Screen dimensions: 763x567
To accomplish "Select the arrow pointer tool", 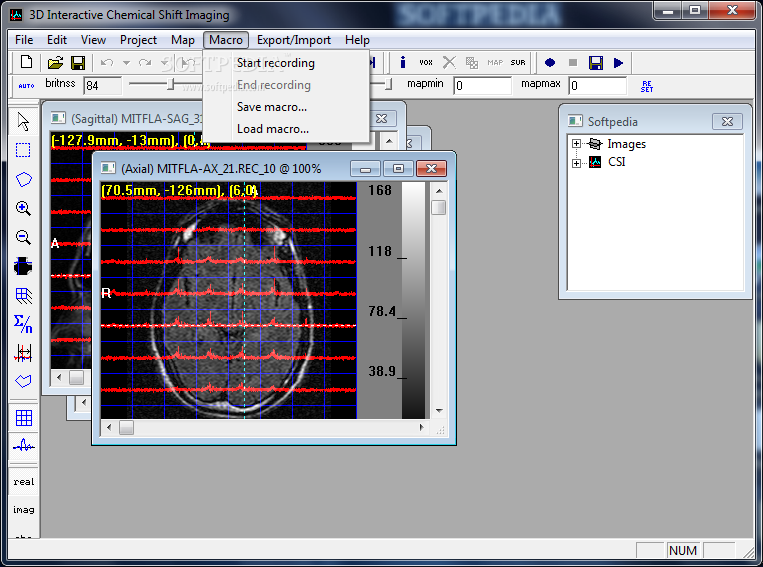I will point(23,121).
